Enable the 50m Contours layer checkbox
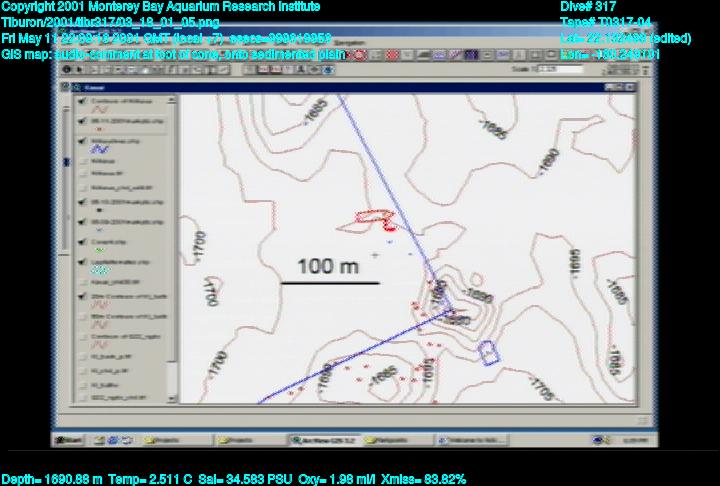 [83, 317]
